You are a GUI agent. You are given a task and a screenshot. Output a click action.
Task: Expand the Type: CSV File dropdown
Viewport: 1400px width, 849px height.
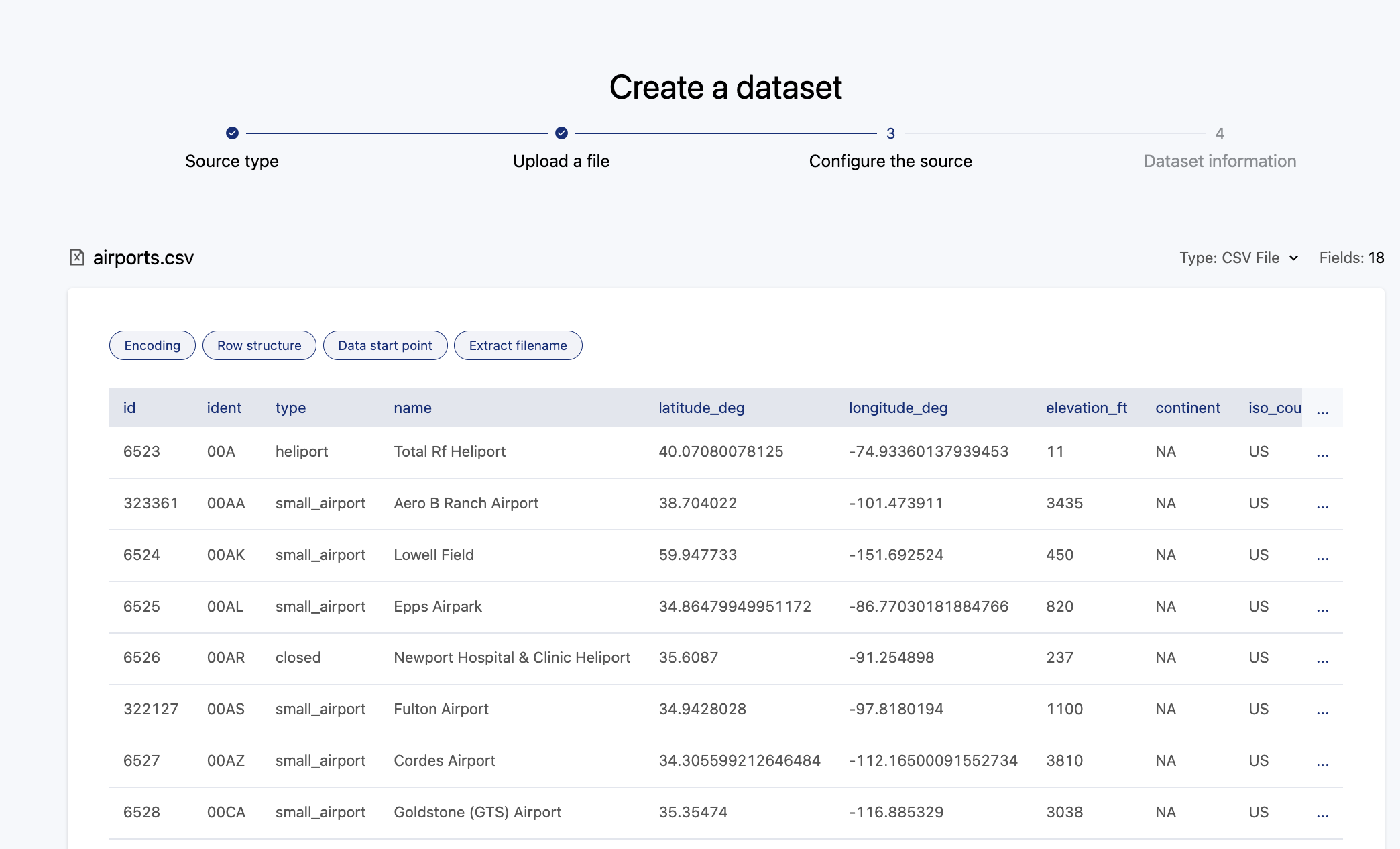[x=1239, y=258]
